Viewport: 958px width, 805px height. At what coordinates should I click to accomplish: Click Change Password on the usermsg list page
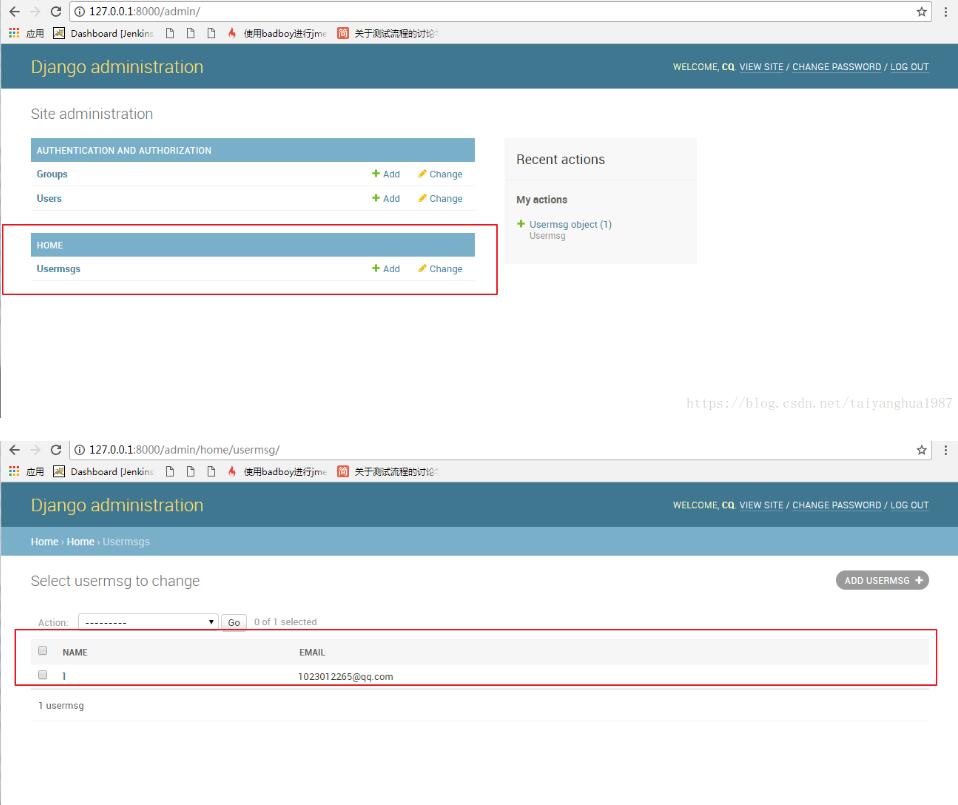[x=836, y=505]
